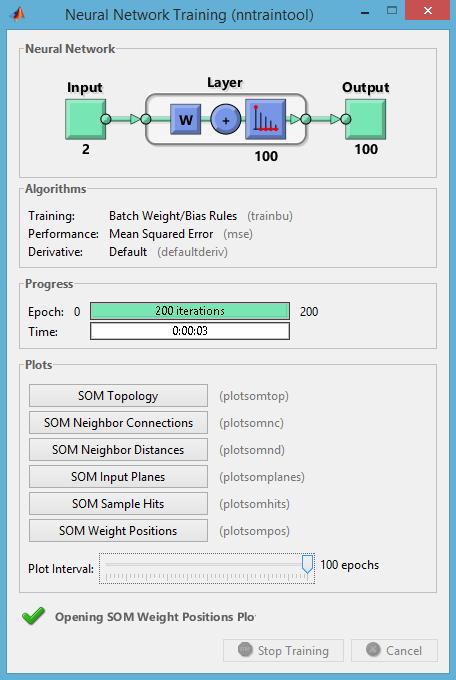Click the (plotsomhits) function name

[x=254, y=504]
